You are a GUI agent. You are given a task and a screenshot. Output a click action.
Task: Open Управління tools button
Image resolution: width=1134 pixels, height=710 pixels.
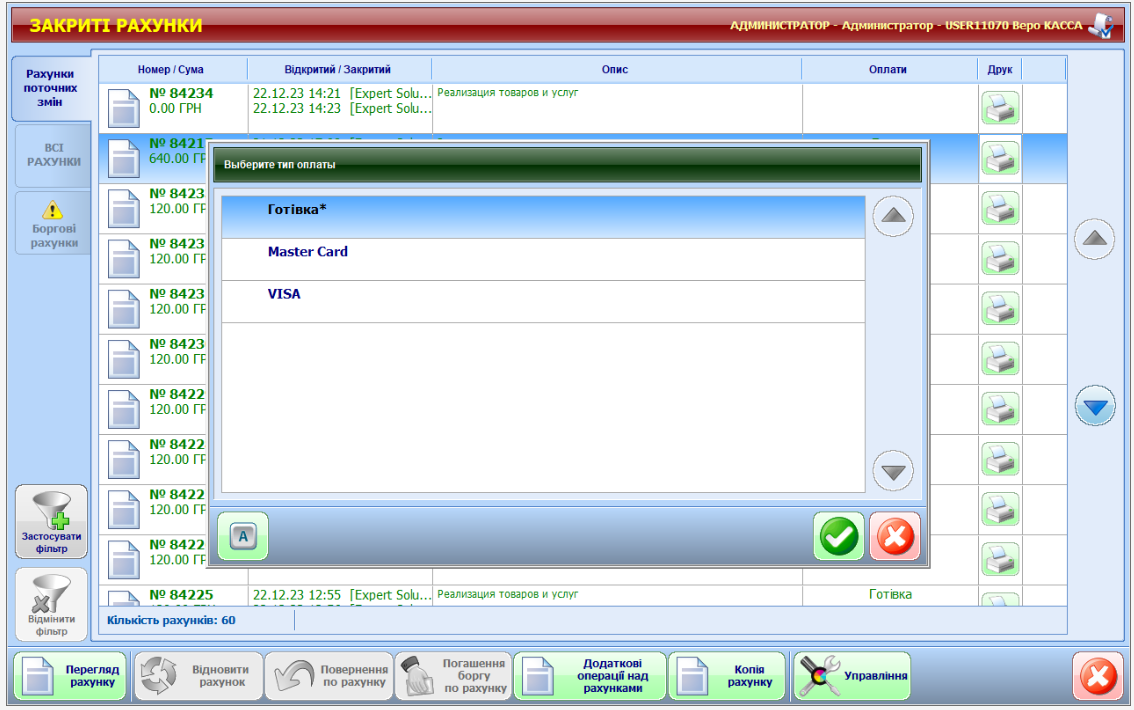(852, 676)
